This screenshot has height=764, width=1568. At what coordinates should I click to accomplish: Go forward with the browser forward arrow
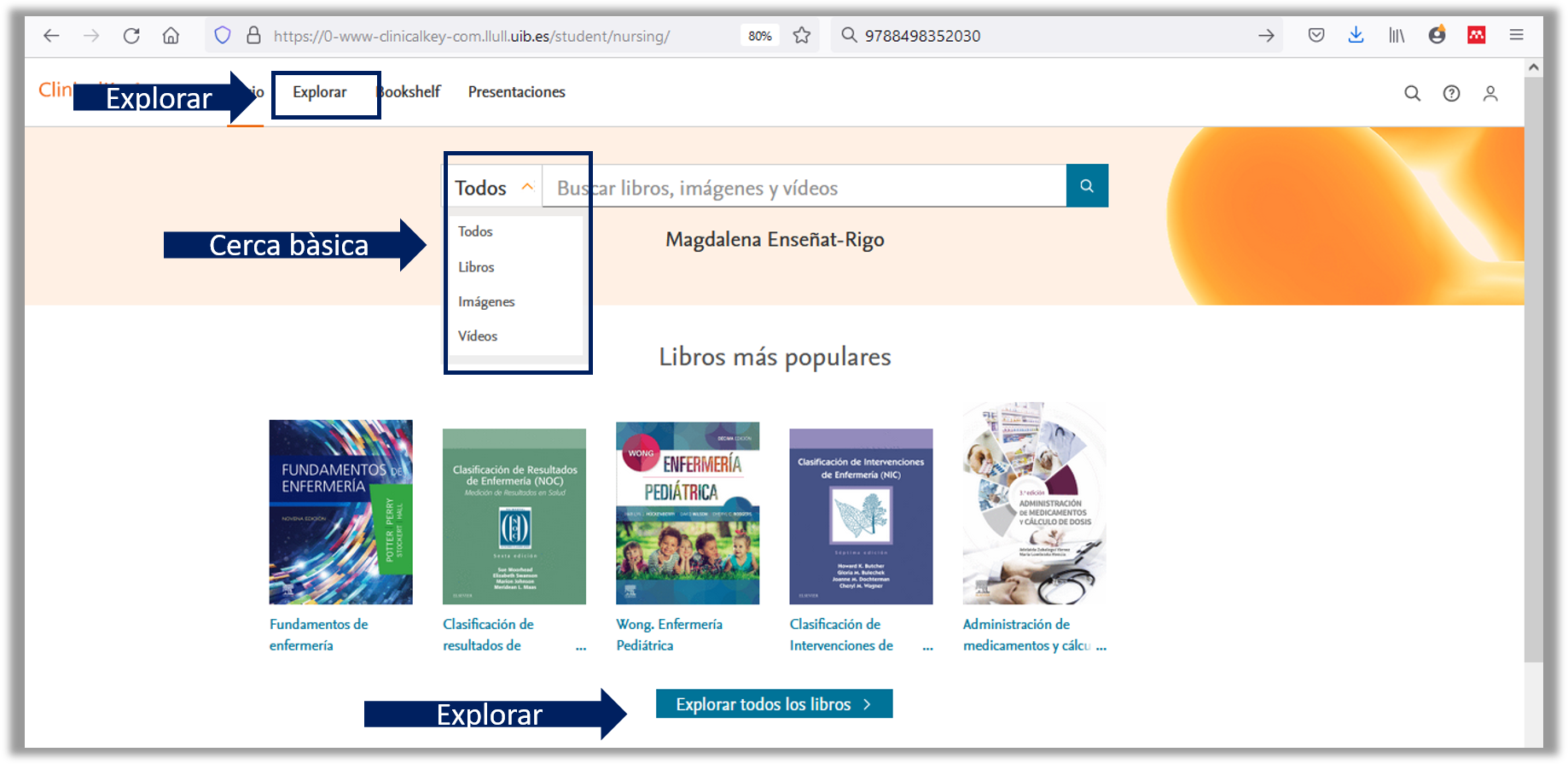tap(91, 36)
